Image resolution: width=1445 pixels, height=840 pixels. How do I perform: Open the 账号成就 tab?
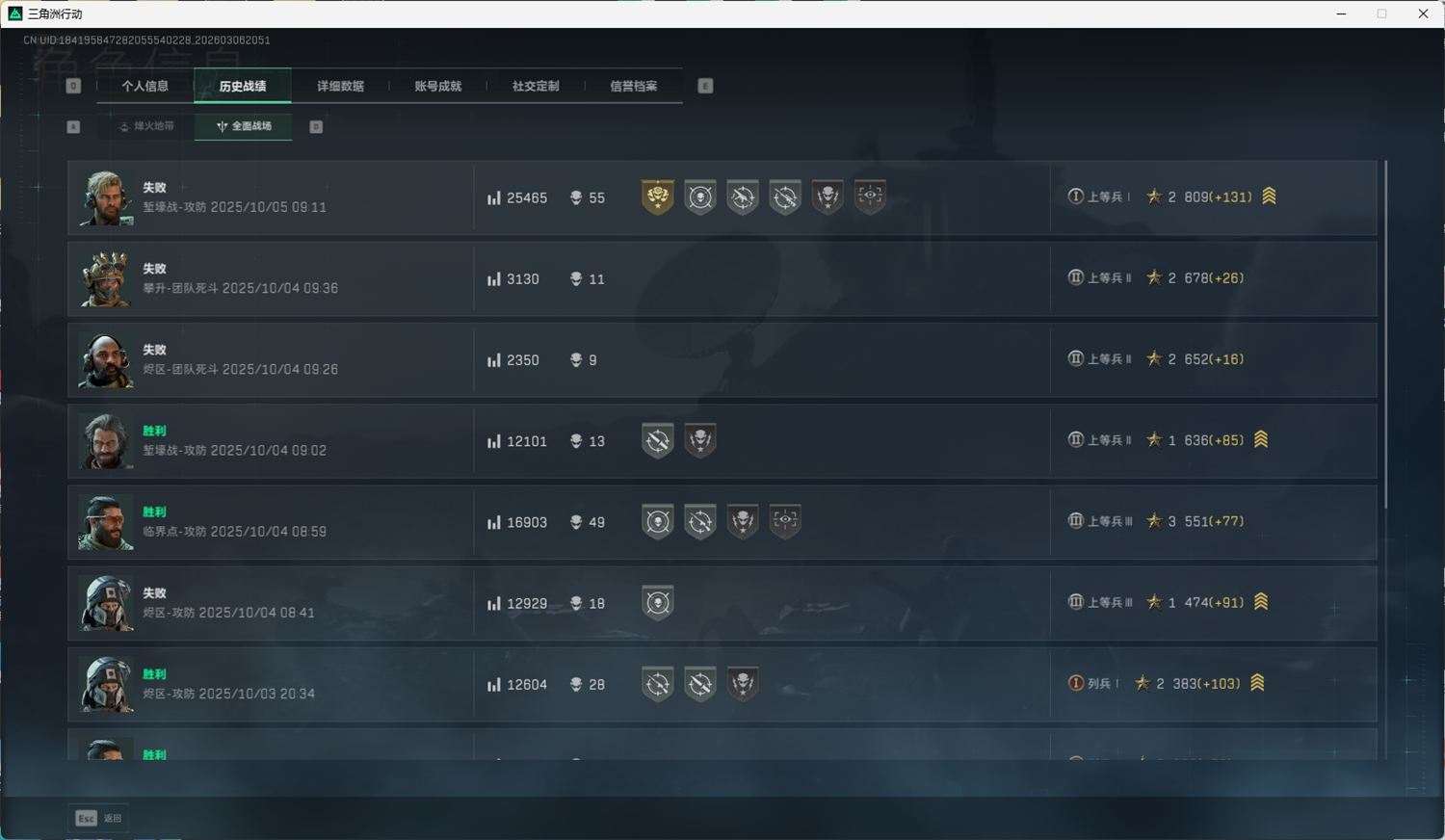(437, 86)
